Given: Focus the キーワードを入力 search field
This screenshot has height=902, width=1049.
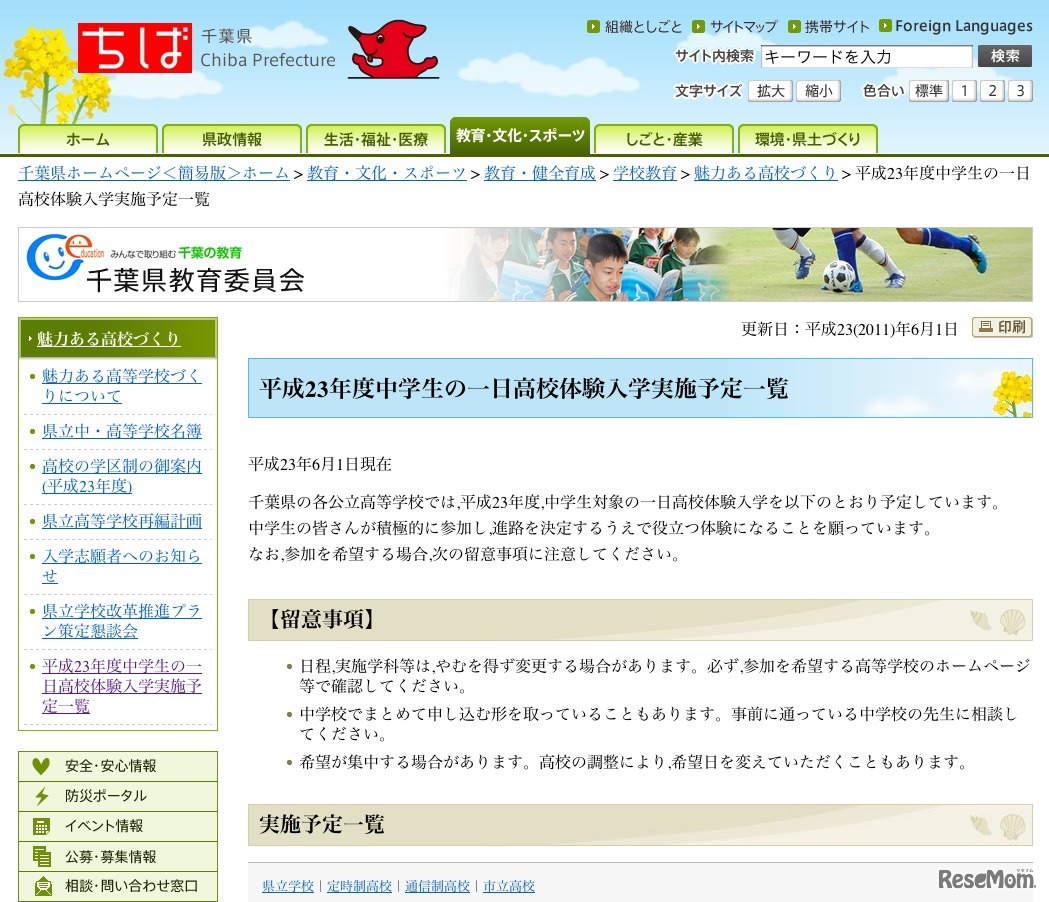Looking at the screenshot, I should 866,57.
